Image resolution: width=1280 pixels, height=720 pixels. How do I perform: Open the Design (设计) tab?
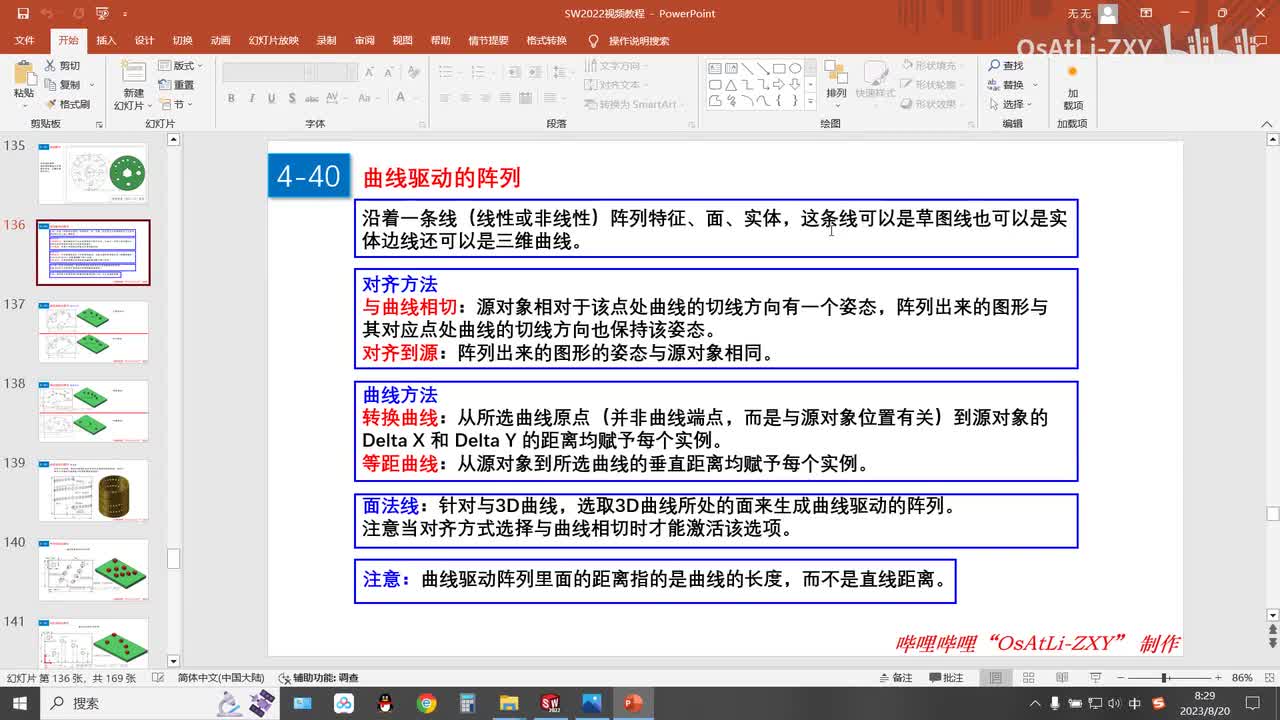pyautogui.click(x=144, y=41)
